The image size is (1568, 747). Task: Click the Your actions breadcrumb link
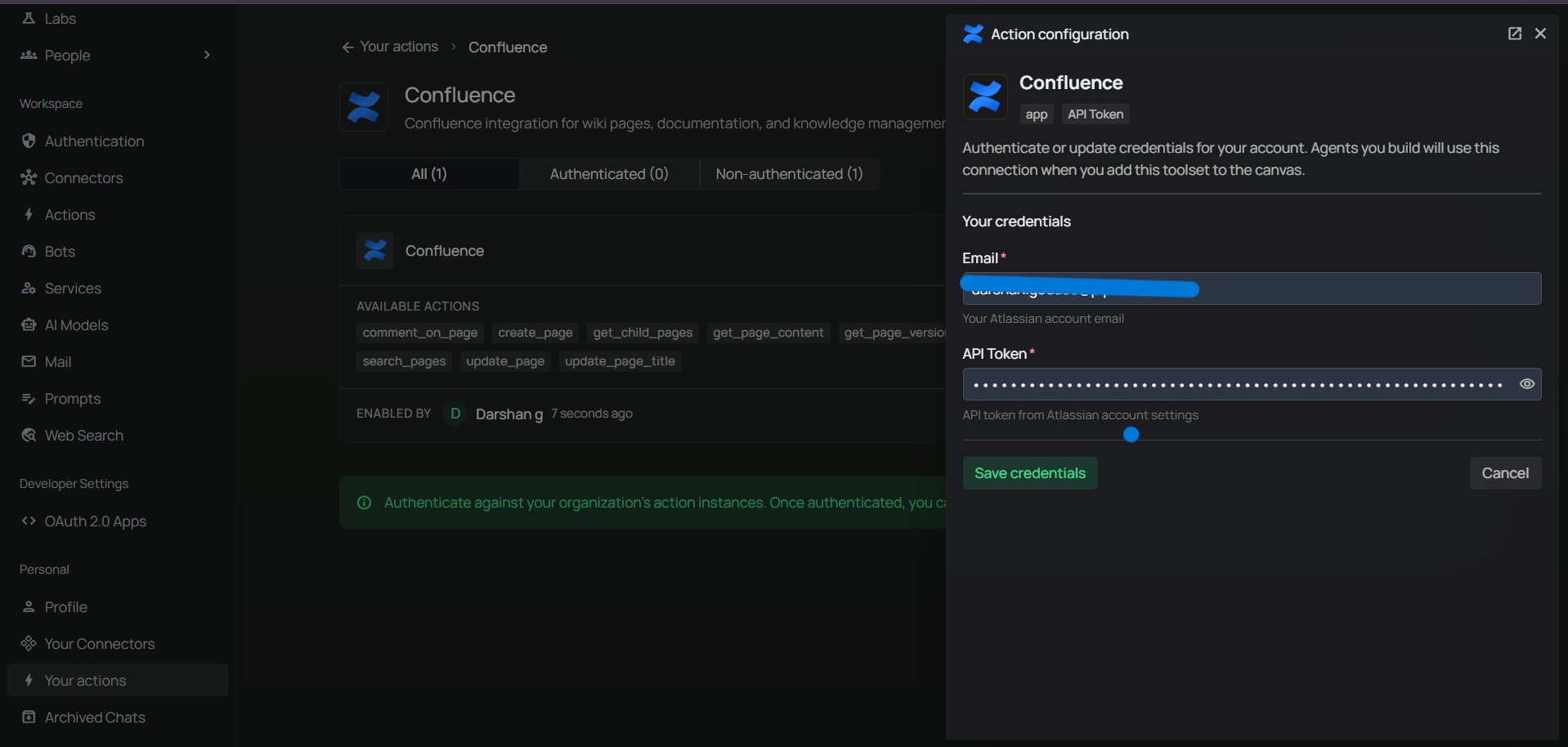(x=399, y=47)
